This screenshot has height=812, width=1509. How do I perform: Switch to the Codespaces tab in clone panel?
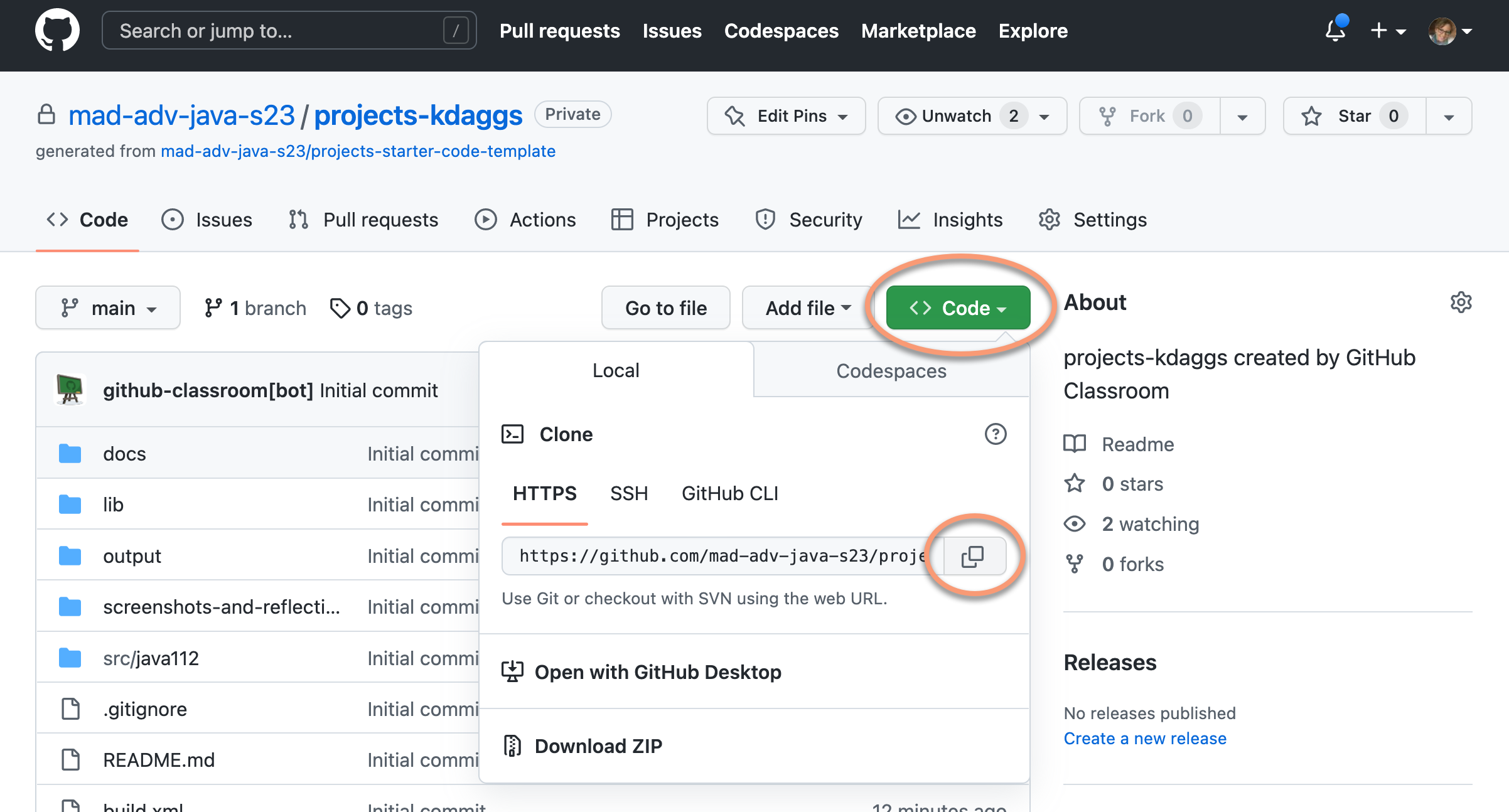891,371
